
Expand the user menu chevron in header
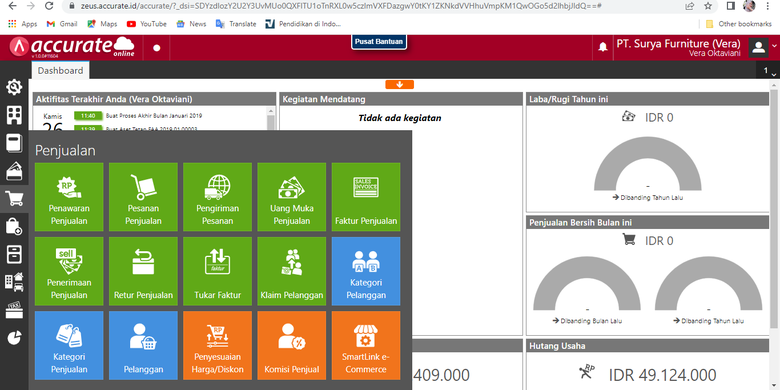pyautogui.click(x=774, y=46)
